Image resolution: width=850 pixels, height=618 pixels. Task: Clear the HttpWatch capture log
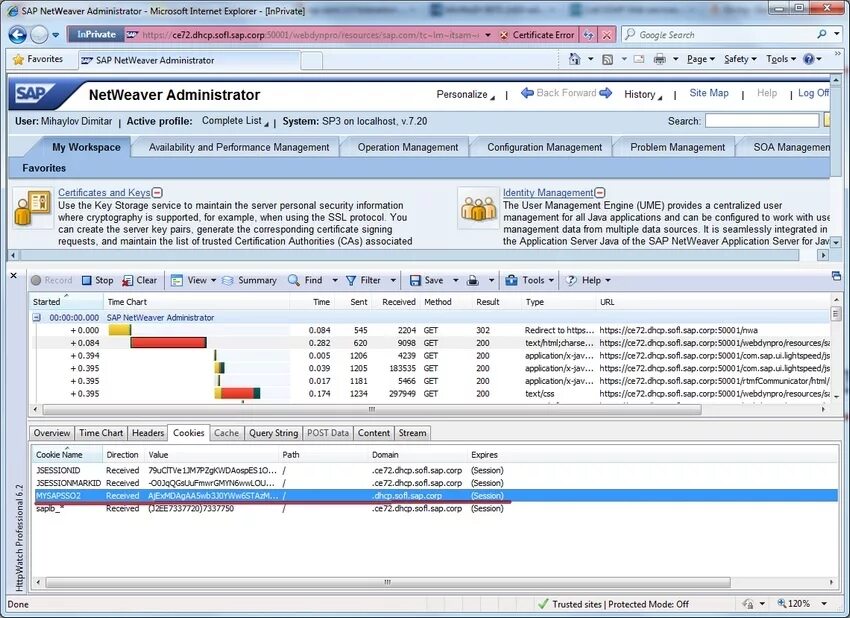pyautogui.click(x=140, y=280)
